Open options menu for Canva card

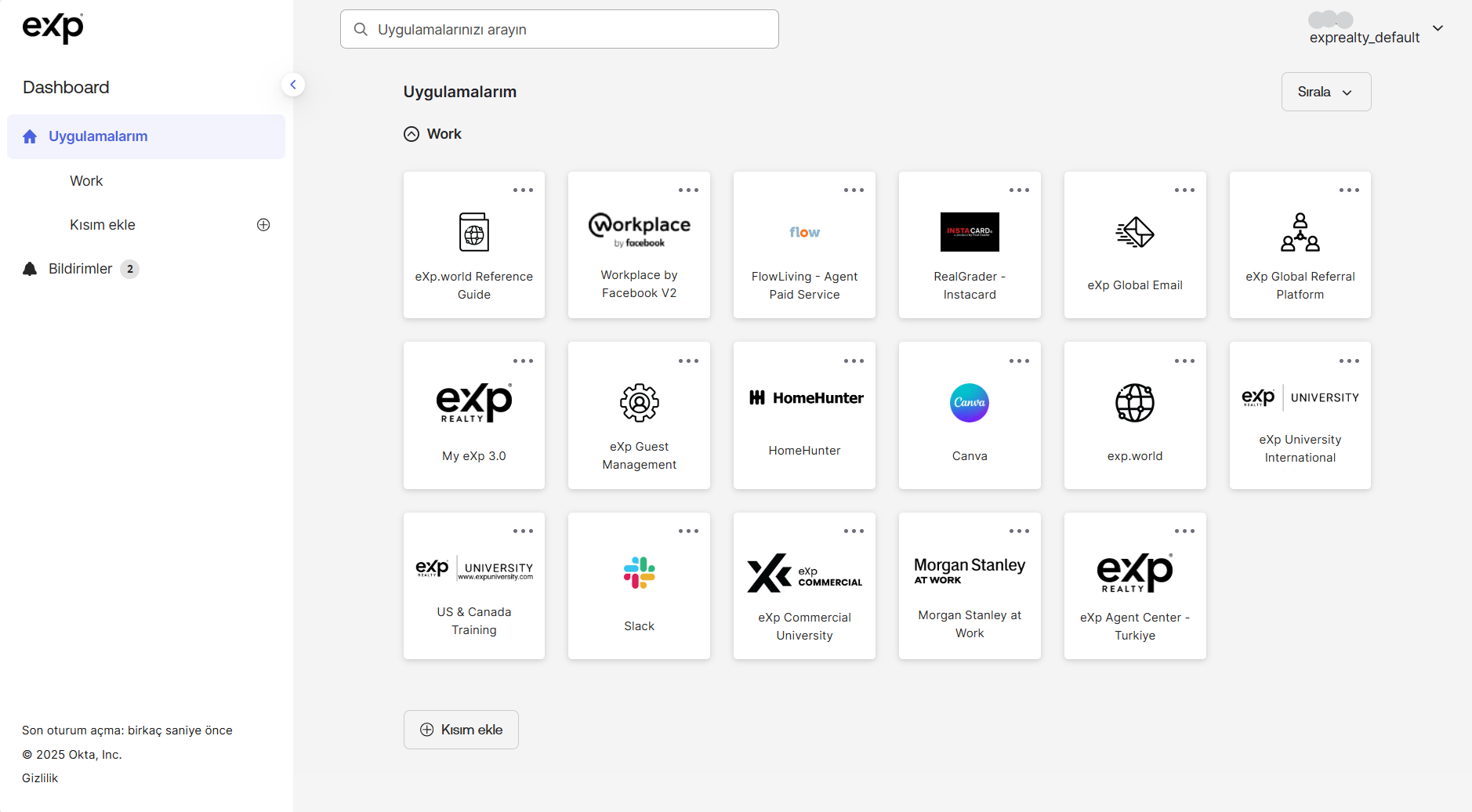tap(1019, 361)
